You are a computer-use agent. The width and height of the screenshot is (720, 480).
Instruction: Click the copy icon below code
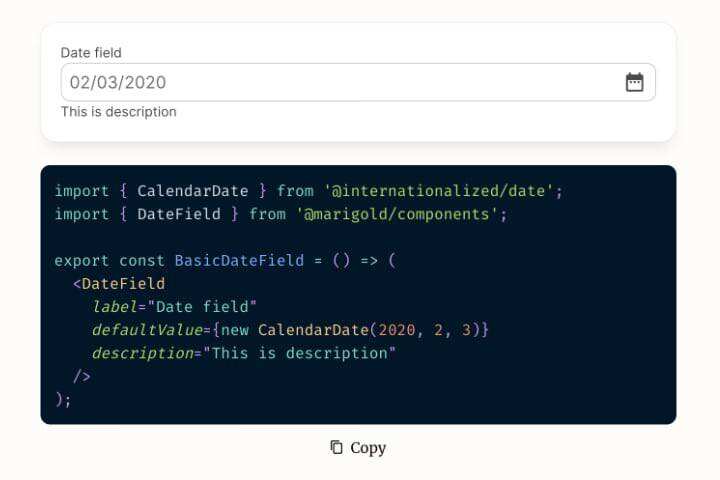pos(337,448)
